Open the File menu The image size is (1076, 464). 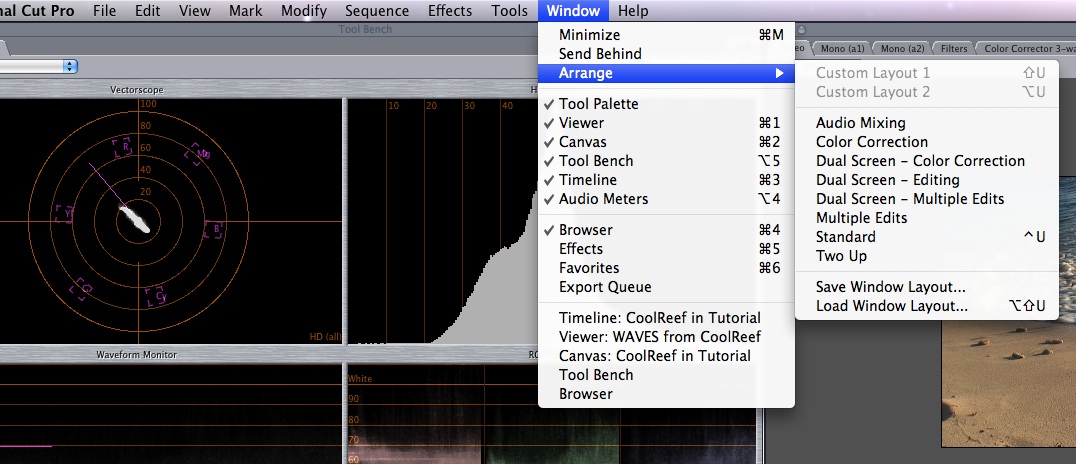pos(104,11)
